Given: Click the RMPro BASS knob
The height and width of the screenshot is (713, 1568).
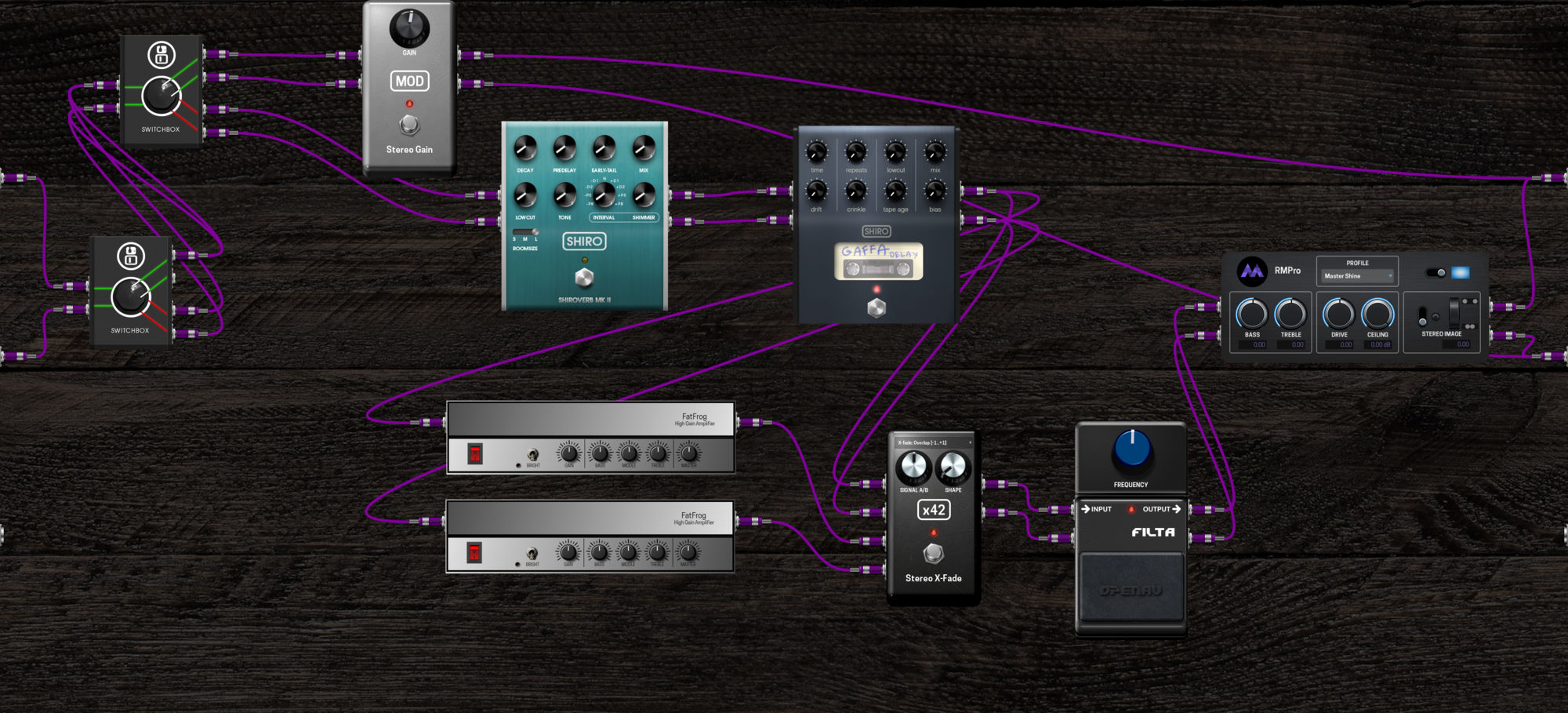Looking at the screenshot, I should coord(1252,314).
